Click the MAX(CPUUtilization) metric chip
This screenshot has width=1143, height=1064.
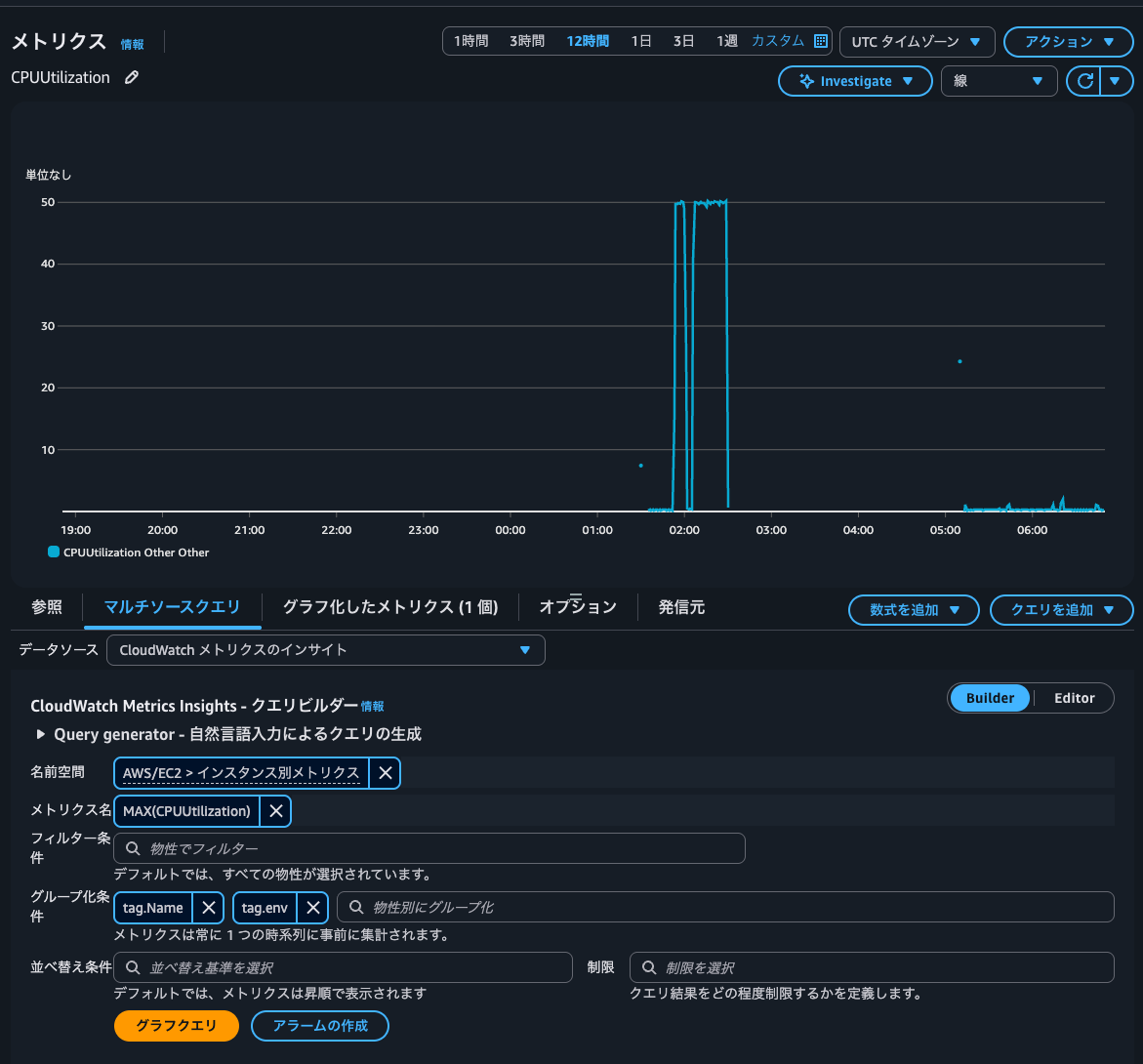click(186, 811)
